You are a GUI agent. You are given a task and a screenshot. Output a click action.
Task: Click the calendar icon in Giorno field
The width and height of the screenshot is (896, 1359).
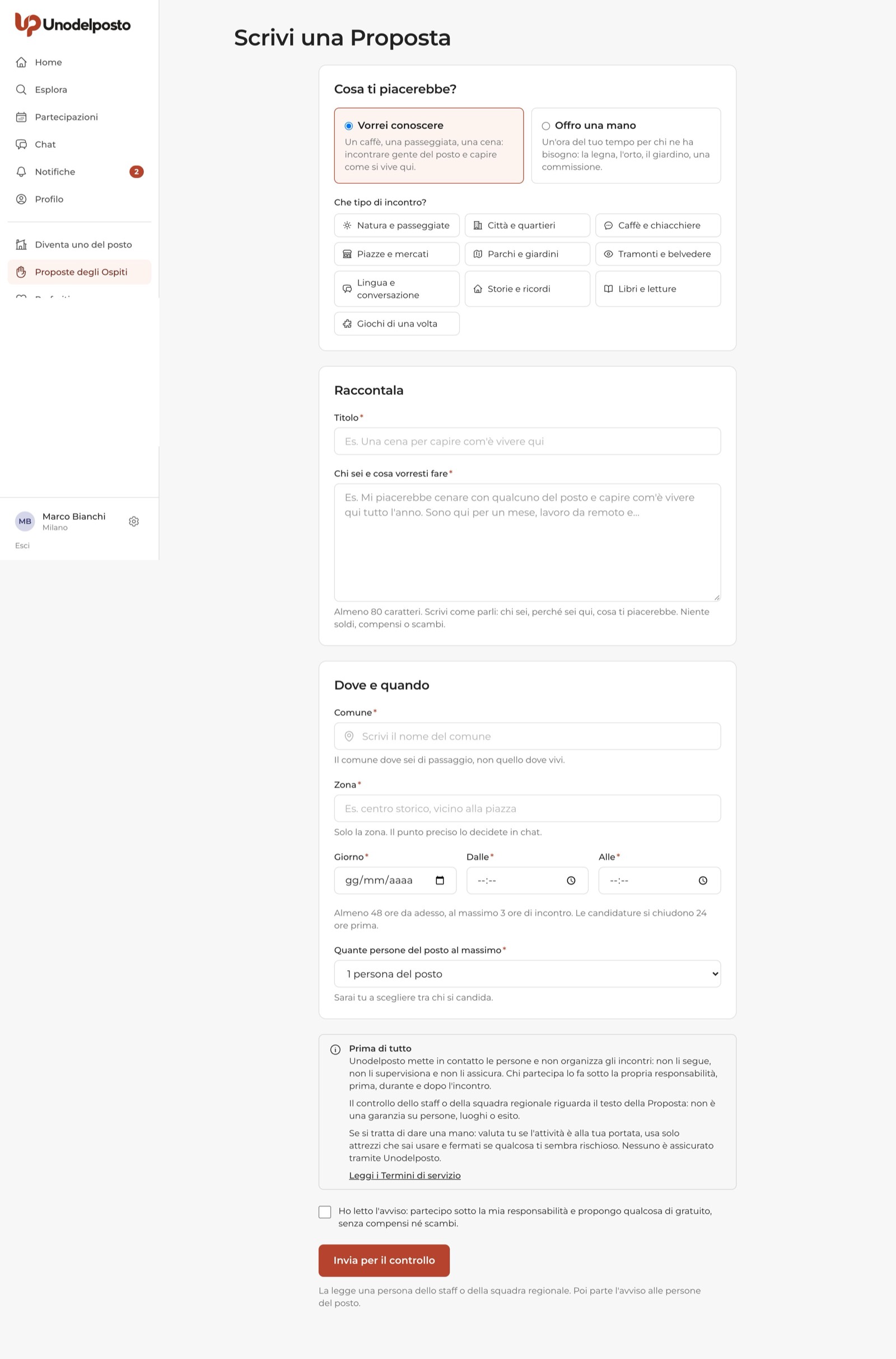tap(440, 880)
